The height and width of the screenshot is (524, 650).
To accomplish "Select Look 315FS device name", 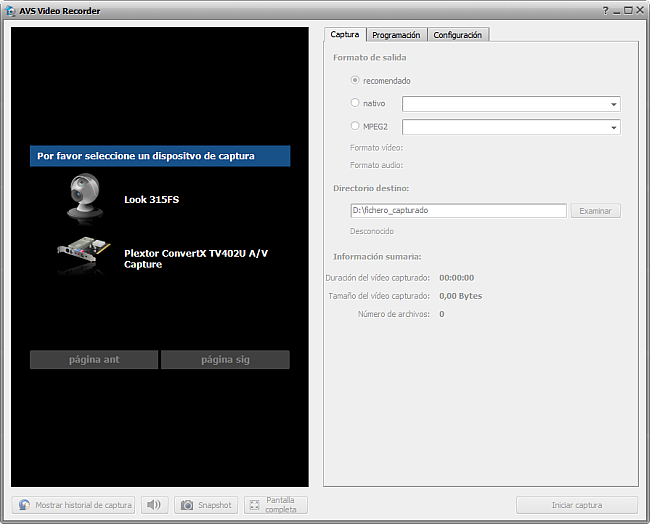I will point(152,199).
